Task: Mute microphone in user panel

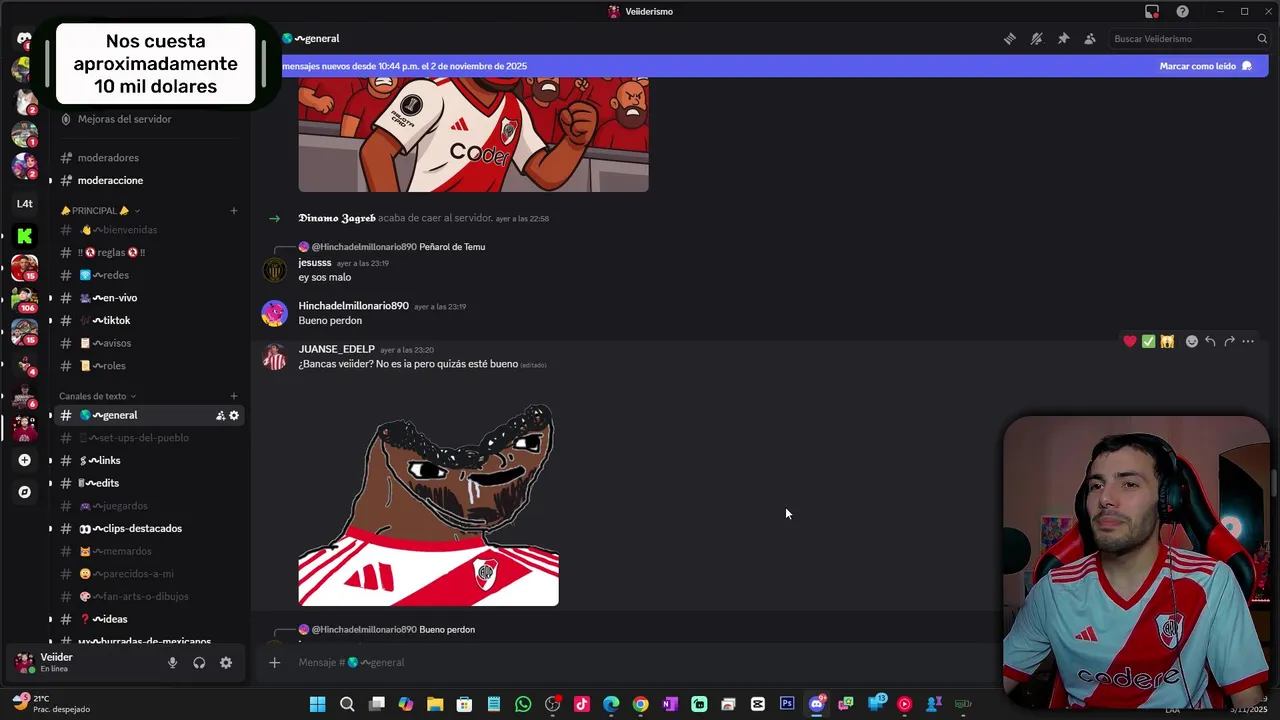Action: [172, 663]
